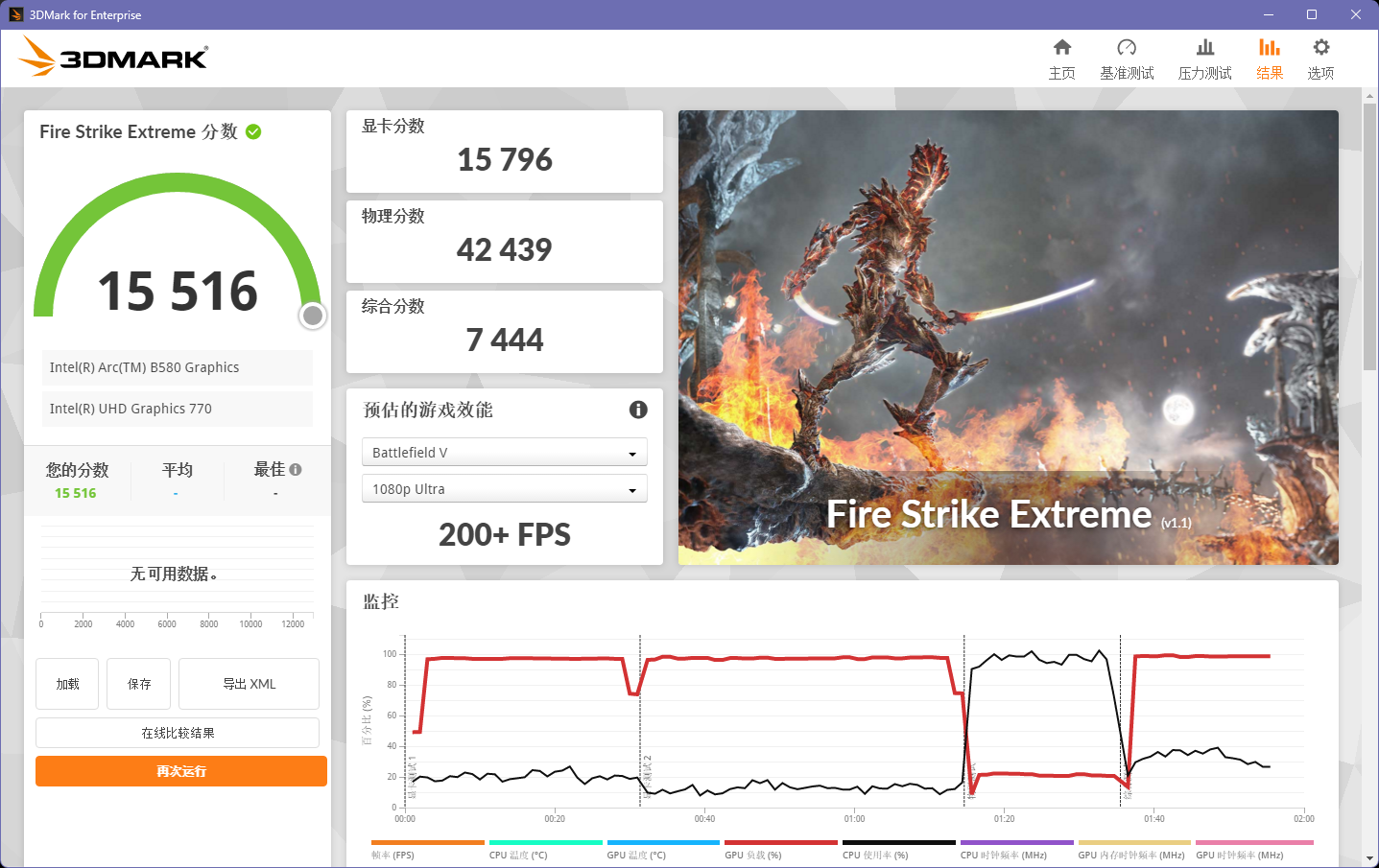Click the 3DMark title bar app icon

15,14
